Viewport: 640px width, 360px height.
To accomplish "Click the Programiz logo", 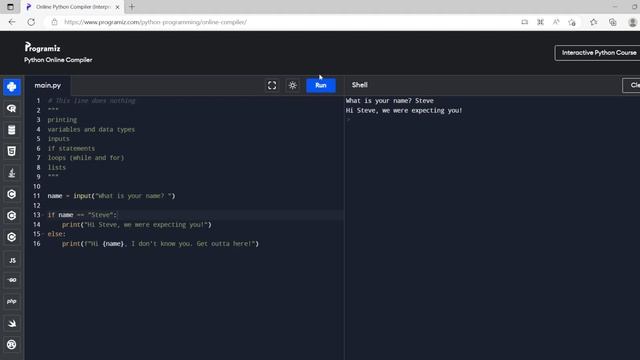I will coord(42,47).
